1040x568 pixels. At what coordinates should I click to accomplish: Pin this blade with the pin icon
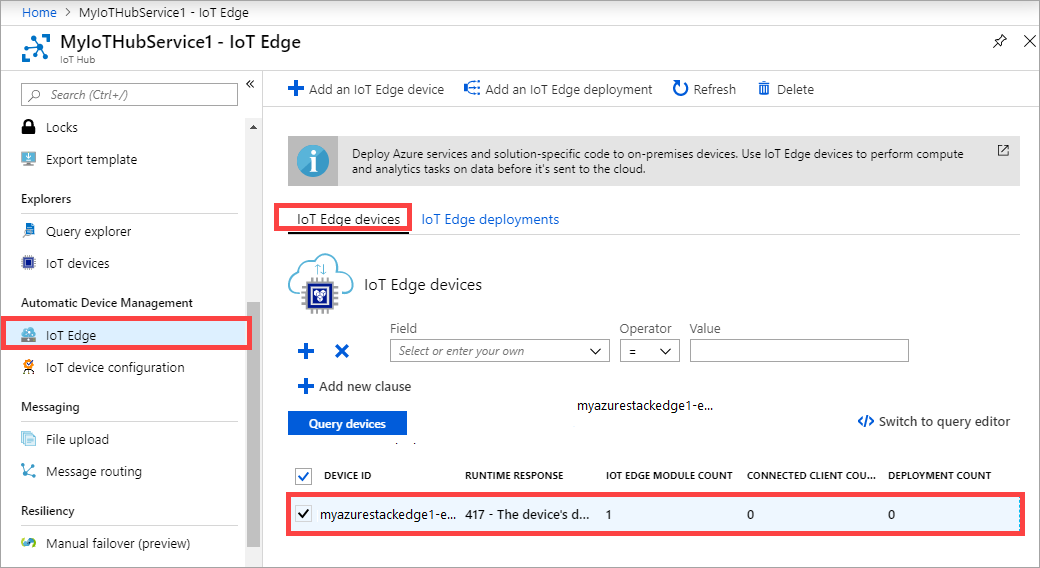pos(999,42)
